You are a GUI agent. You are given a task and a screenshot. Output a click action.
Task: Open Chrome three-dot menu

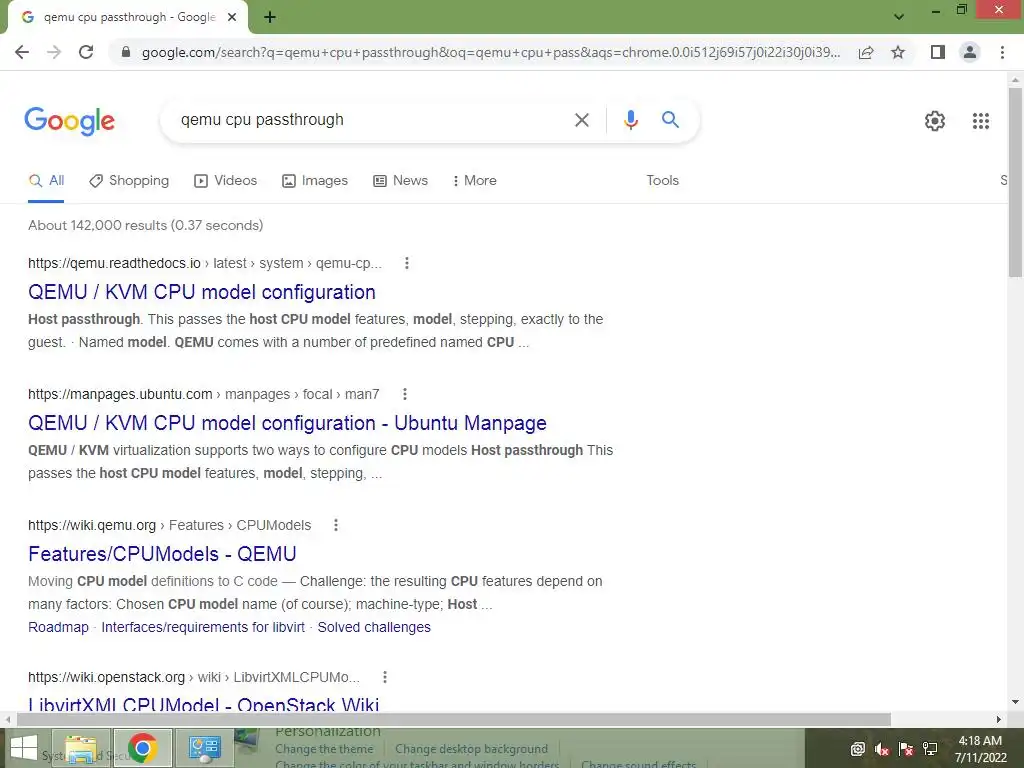click(x=1002, y=52)
